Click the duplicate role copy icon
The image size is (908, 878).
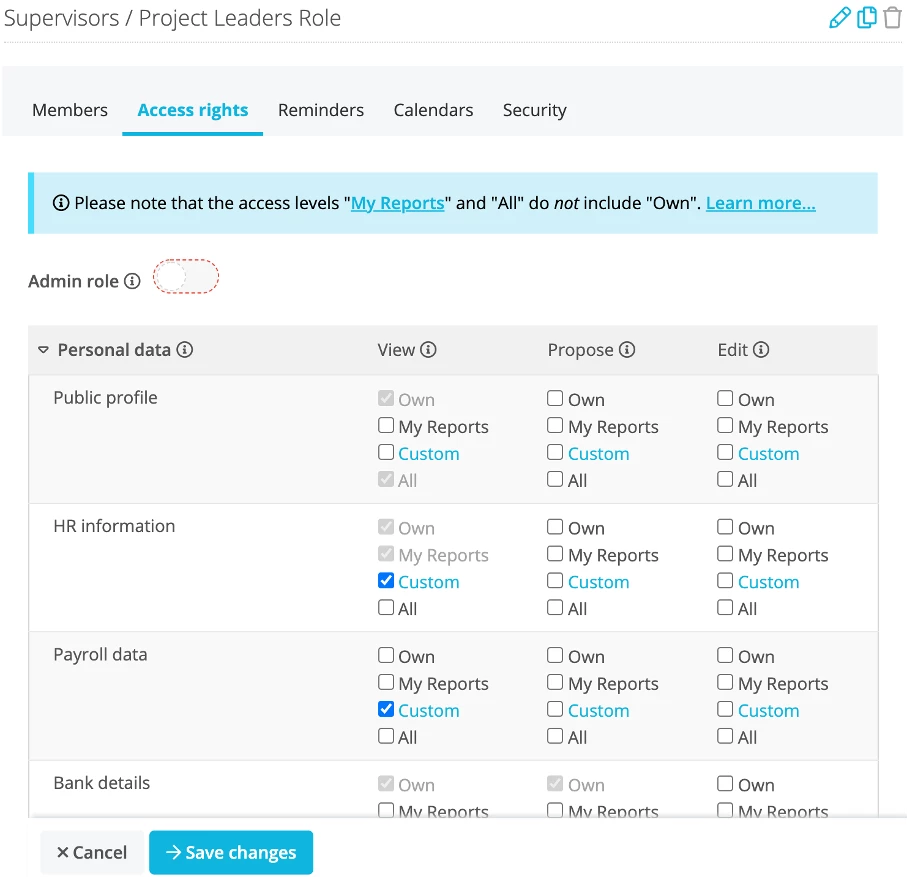866,17
